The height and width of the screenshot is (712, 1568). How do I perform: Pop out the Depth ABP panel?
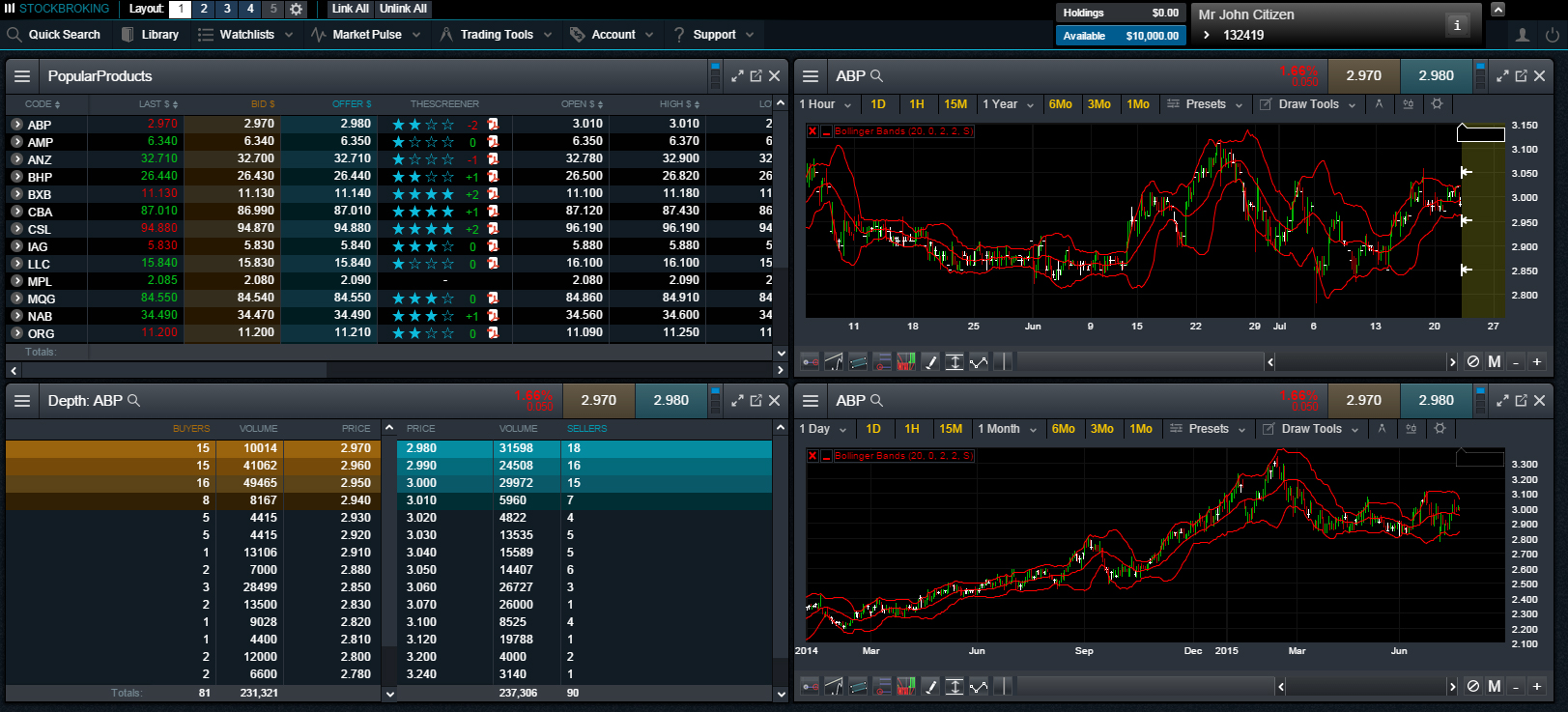click(756, 401)
